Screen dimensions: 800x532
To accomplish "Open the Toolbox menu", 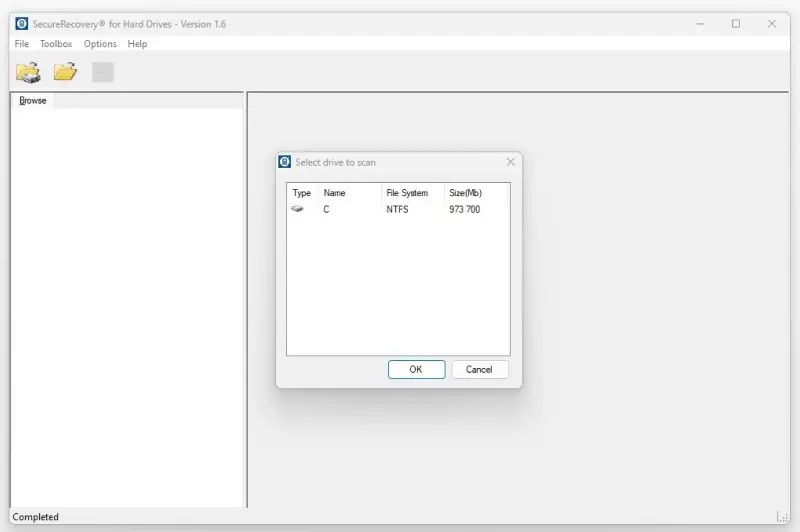I will (x=56, y=44).
